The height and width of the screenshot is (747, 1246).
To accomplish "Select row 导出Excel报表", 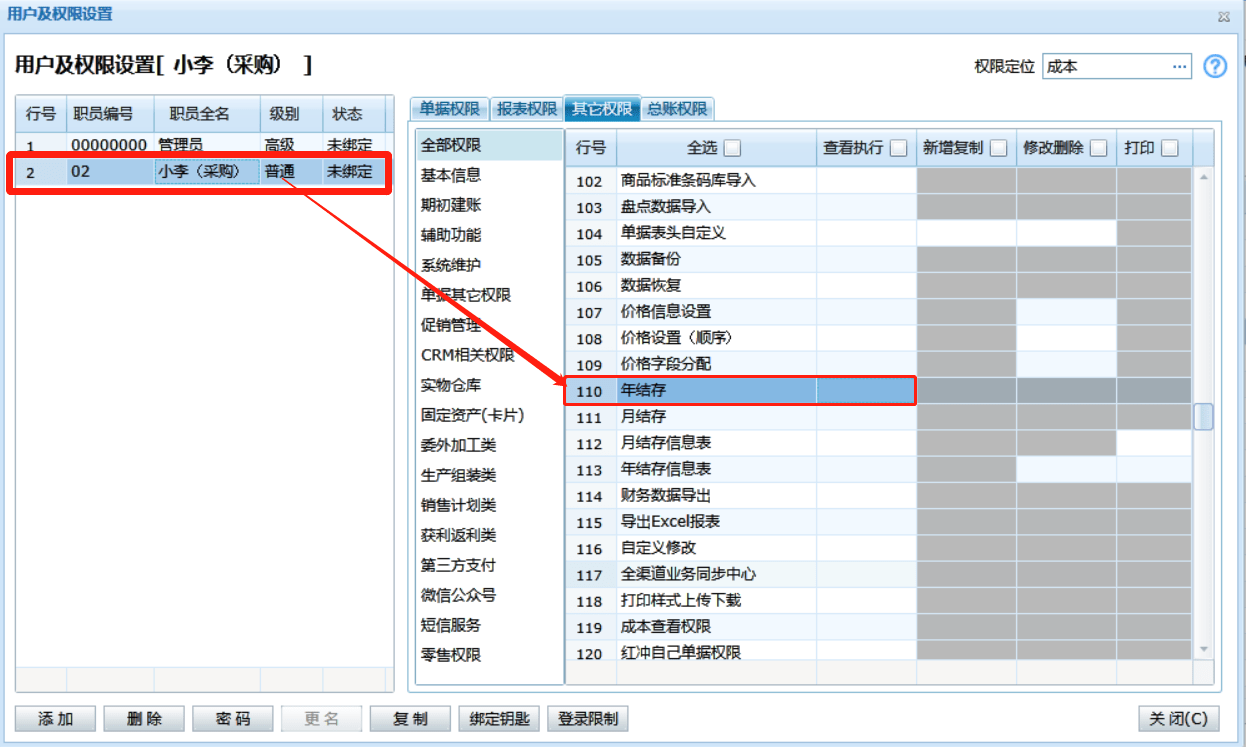I will point(879,521).
